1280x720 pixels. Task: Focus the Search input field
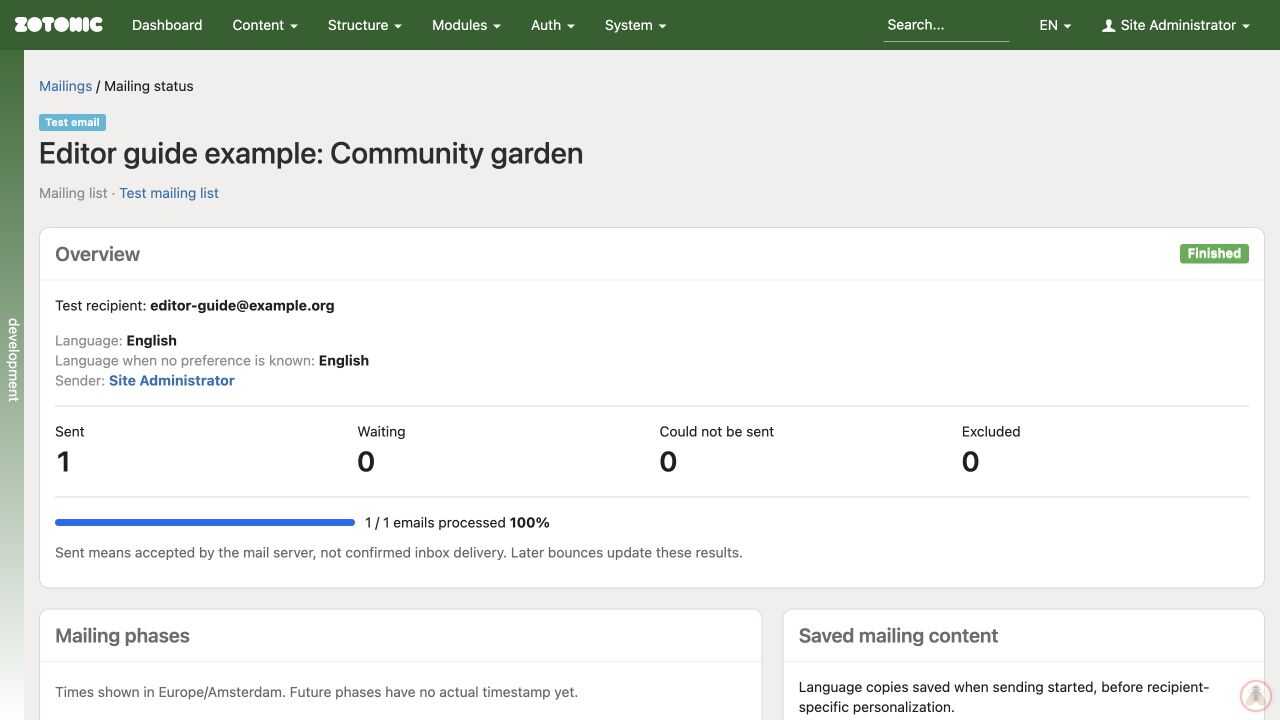[x=946, y=25]
